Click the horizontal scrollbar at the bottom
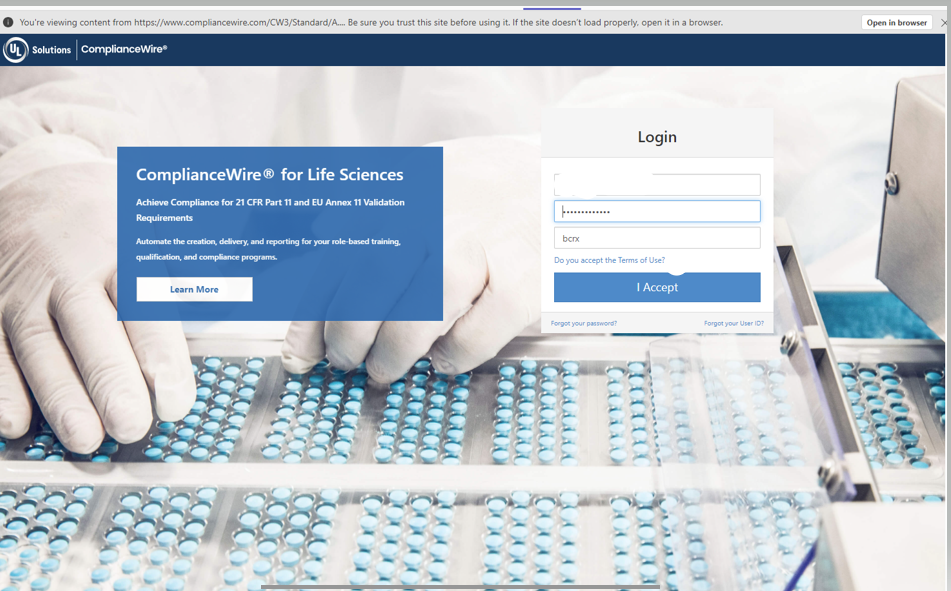 [460, 587]
